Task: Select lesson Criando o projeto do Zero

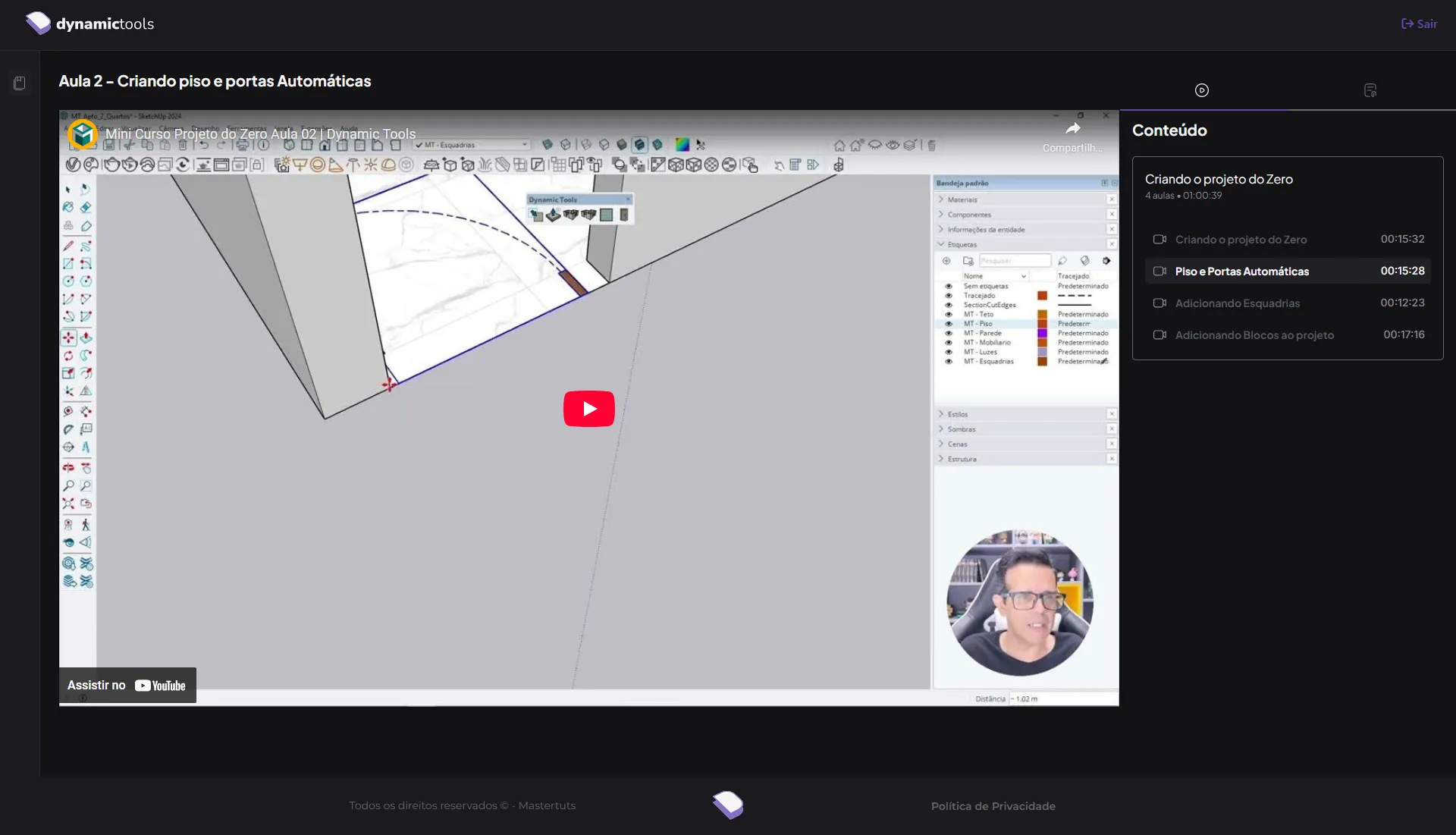Action: click(x=1241, y=240)
